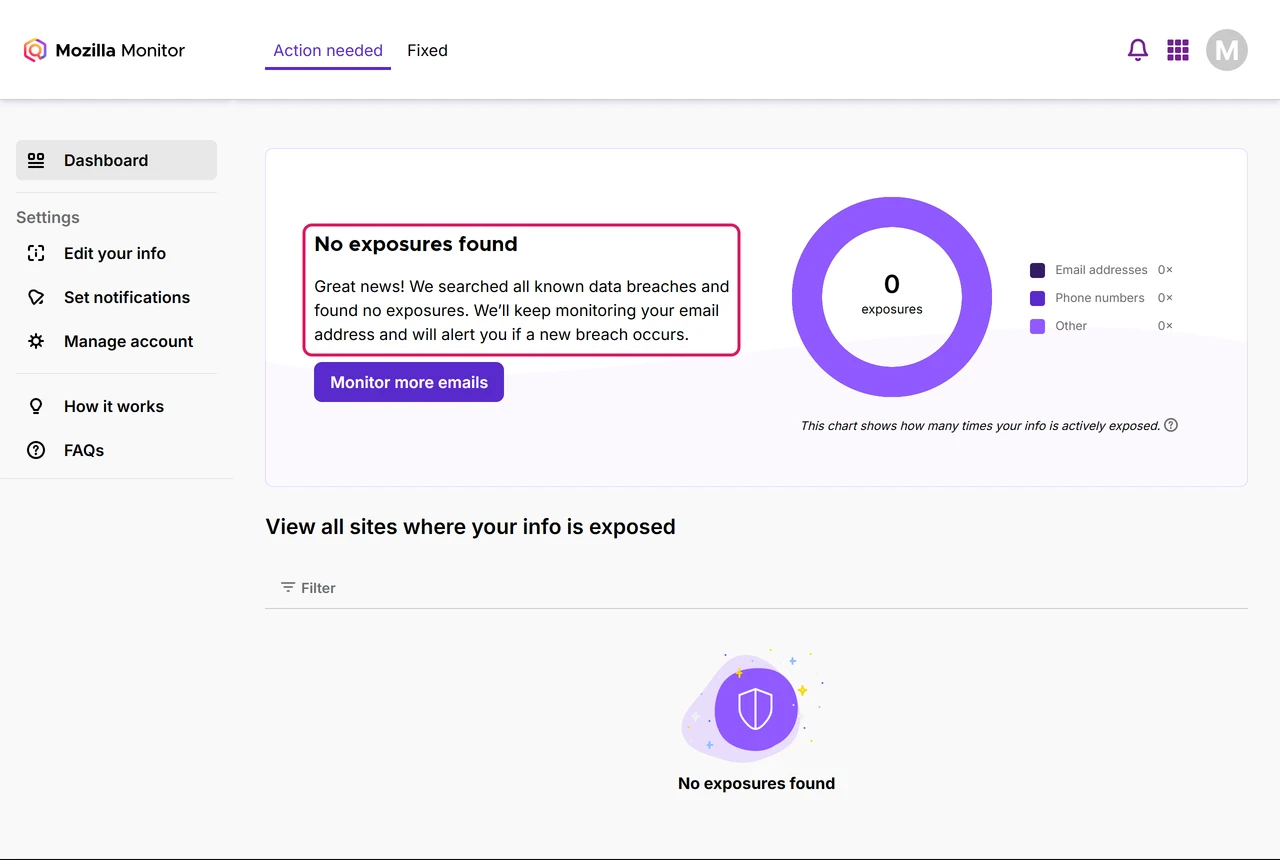The height and width of the screenshot is (860, 1280).
Task: Open the notifications bell
Action: 1138,50
